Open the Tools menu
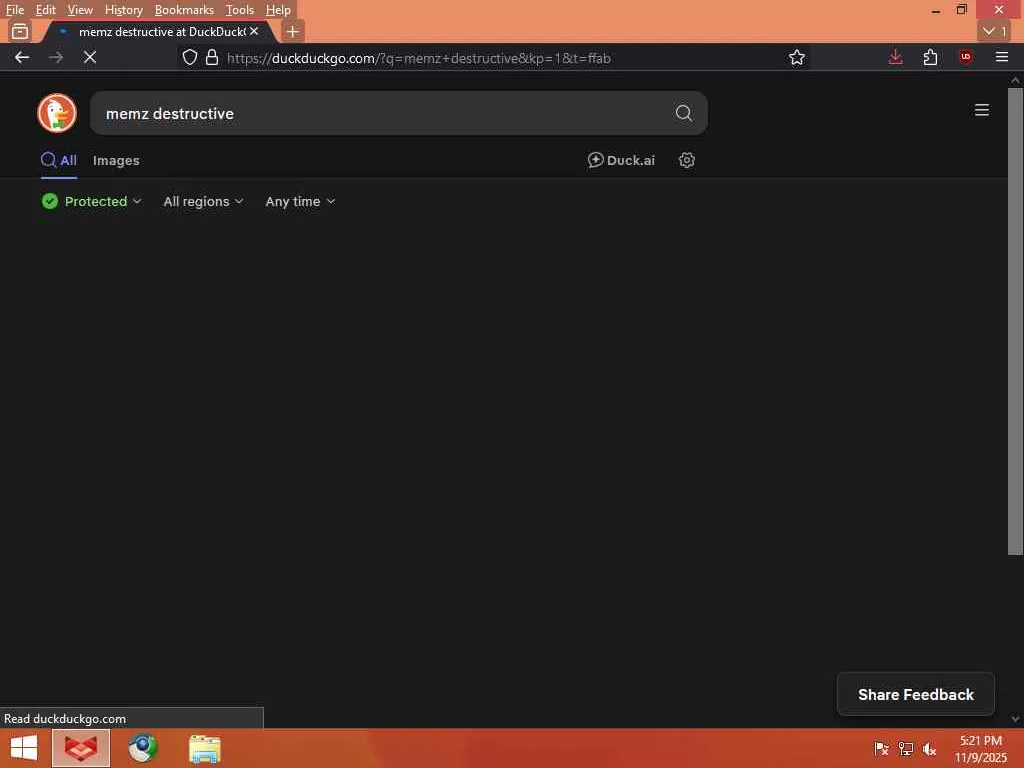 tap(240, 10)
